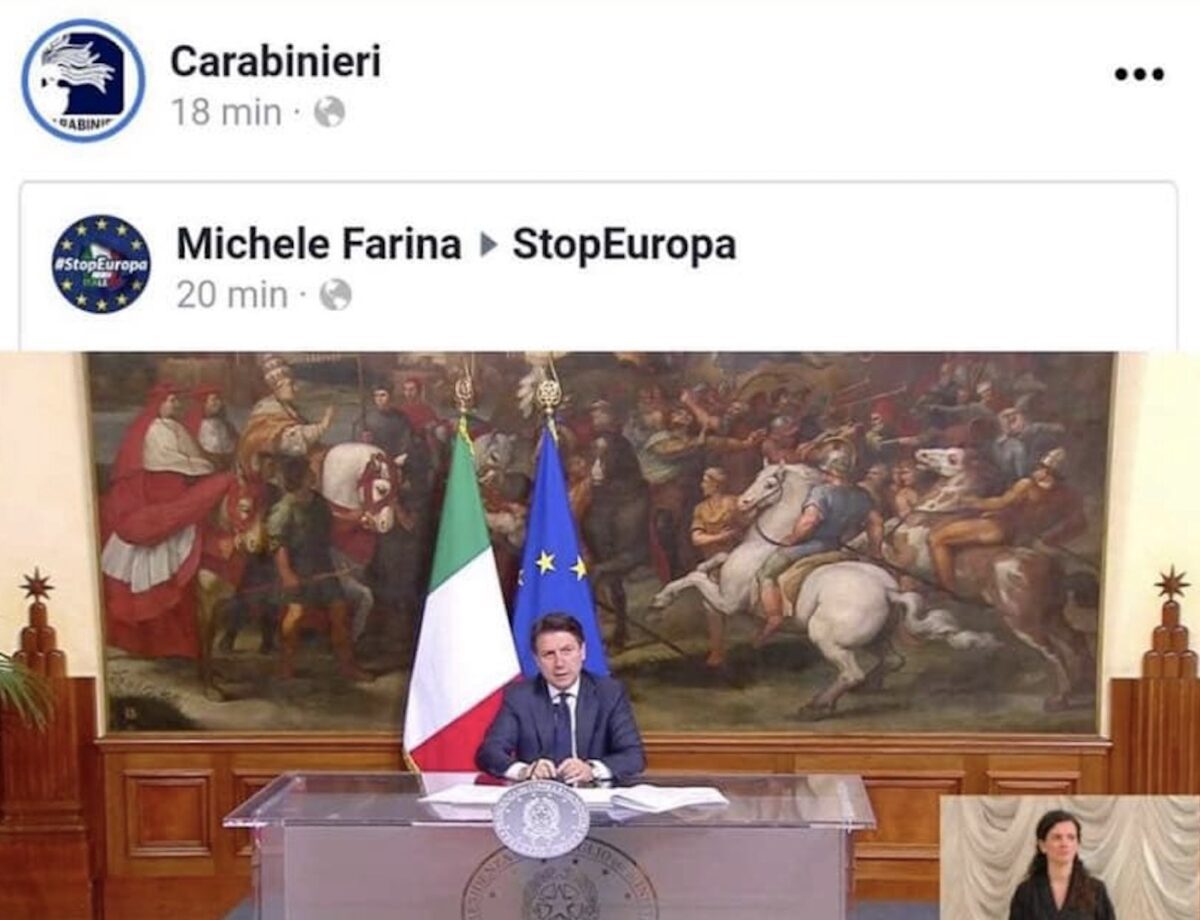Open the shared post via the 20 min timestamp

[x=232, y=295]
